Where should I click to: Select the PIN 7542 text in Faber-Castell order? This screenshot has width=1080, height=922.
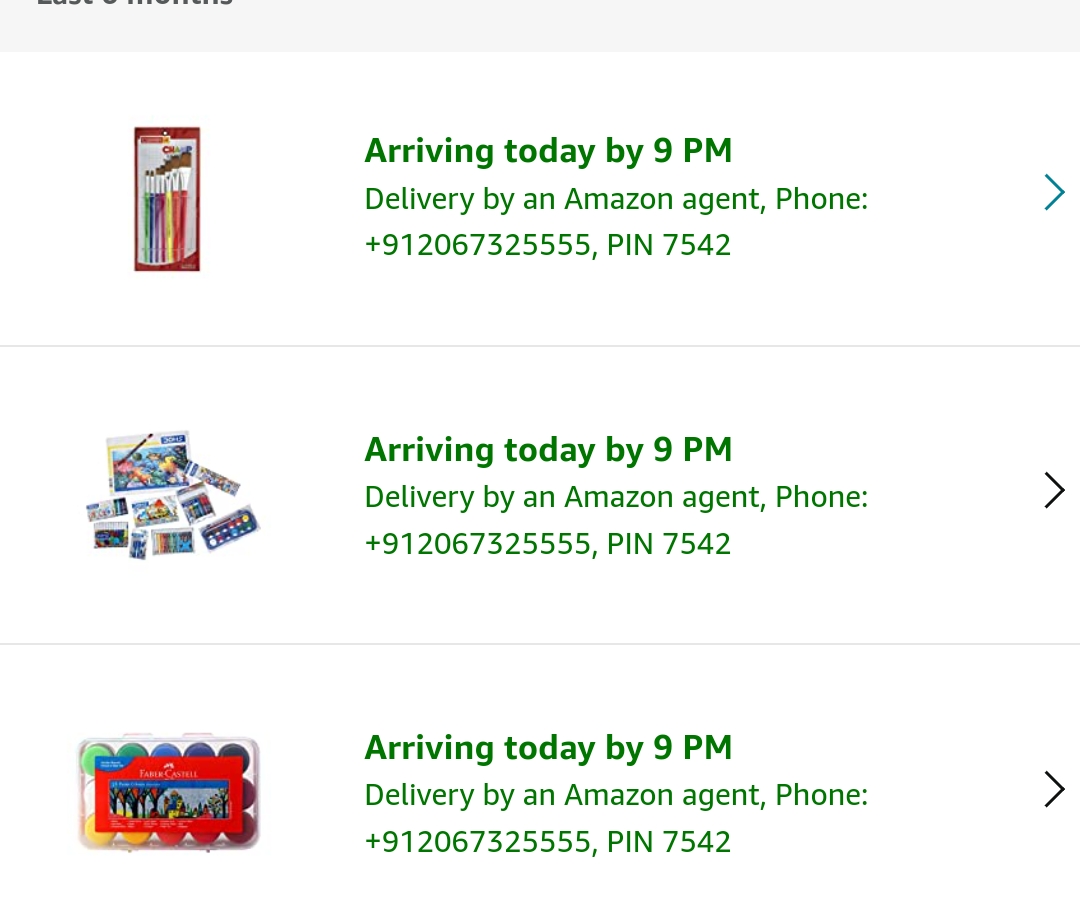pos(669,842)
